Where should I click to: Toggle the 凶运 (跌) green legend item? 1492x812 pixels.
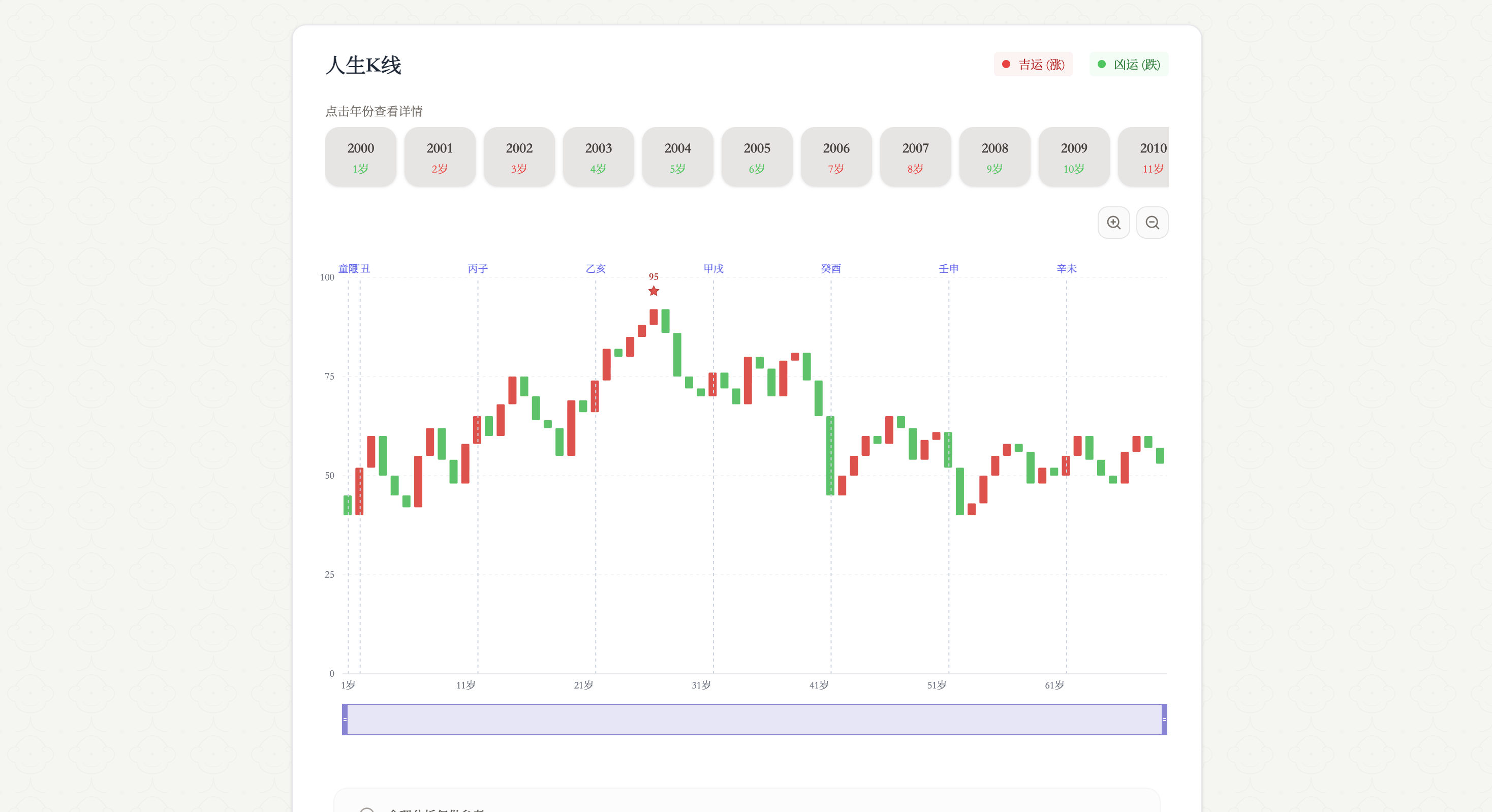tap(1129, 65)
